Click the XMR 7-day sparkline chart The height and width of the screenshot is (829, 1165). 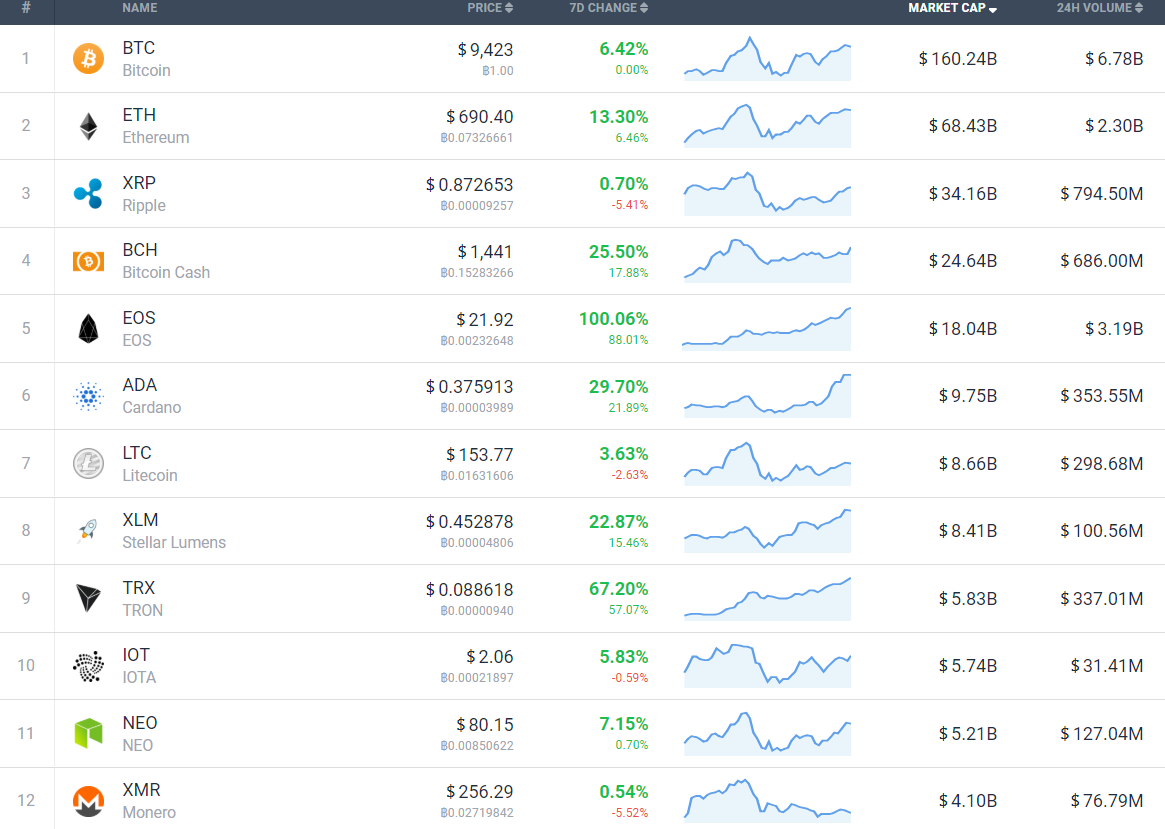767,801
